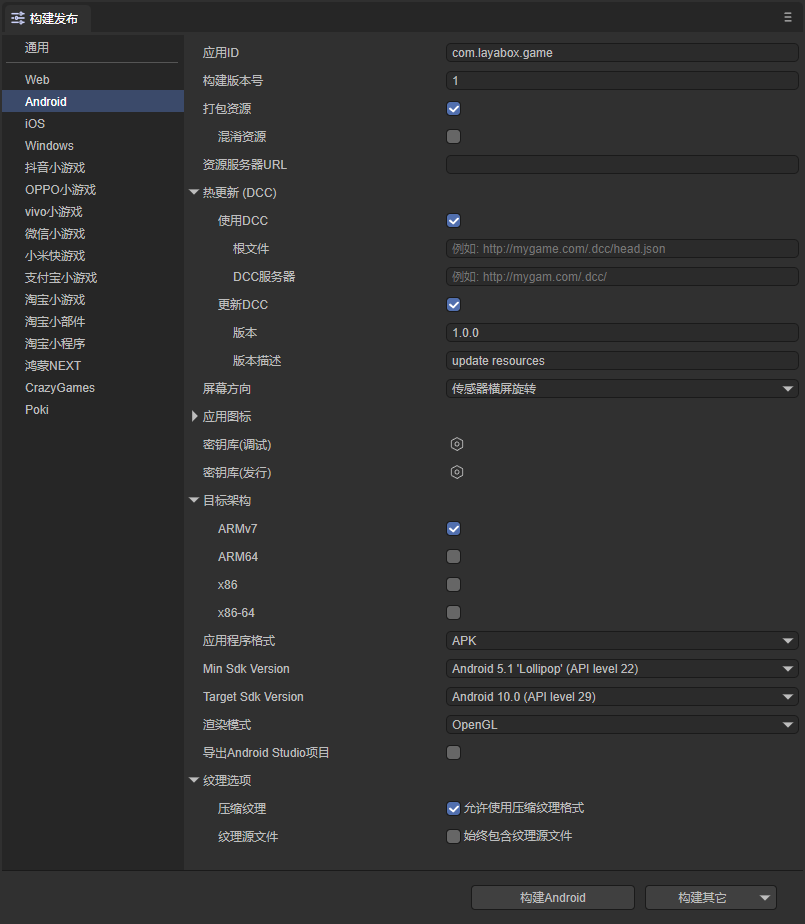Collapse the 目标架构 section
This screenshot has height=924, width=805.
(194, 501)
